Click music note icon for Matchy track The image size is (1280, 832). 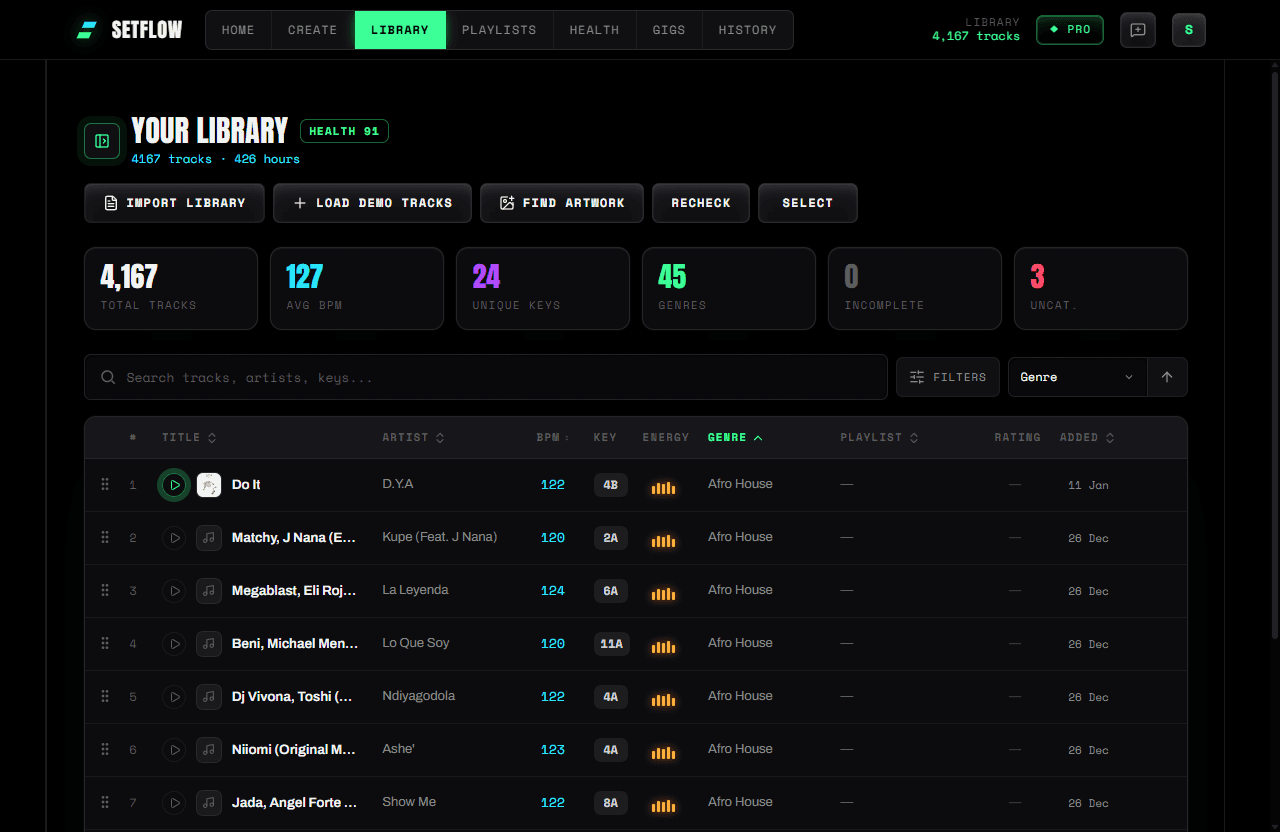209,538
